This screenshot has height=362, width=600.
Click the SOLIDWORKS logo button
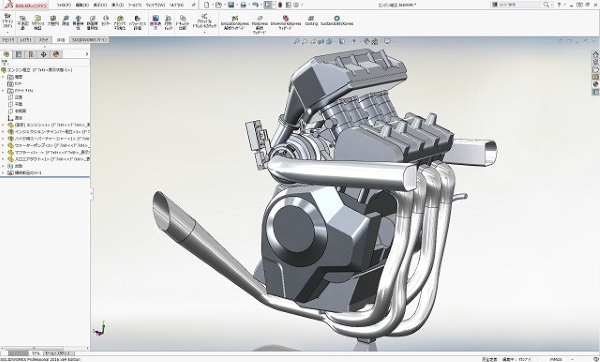click(26, 5)
